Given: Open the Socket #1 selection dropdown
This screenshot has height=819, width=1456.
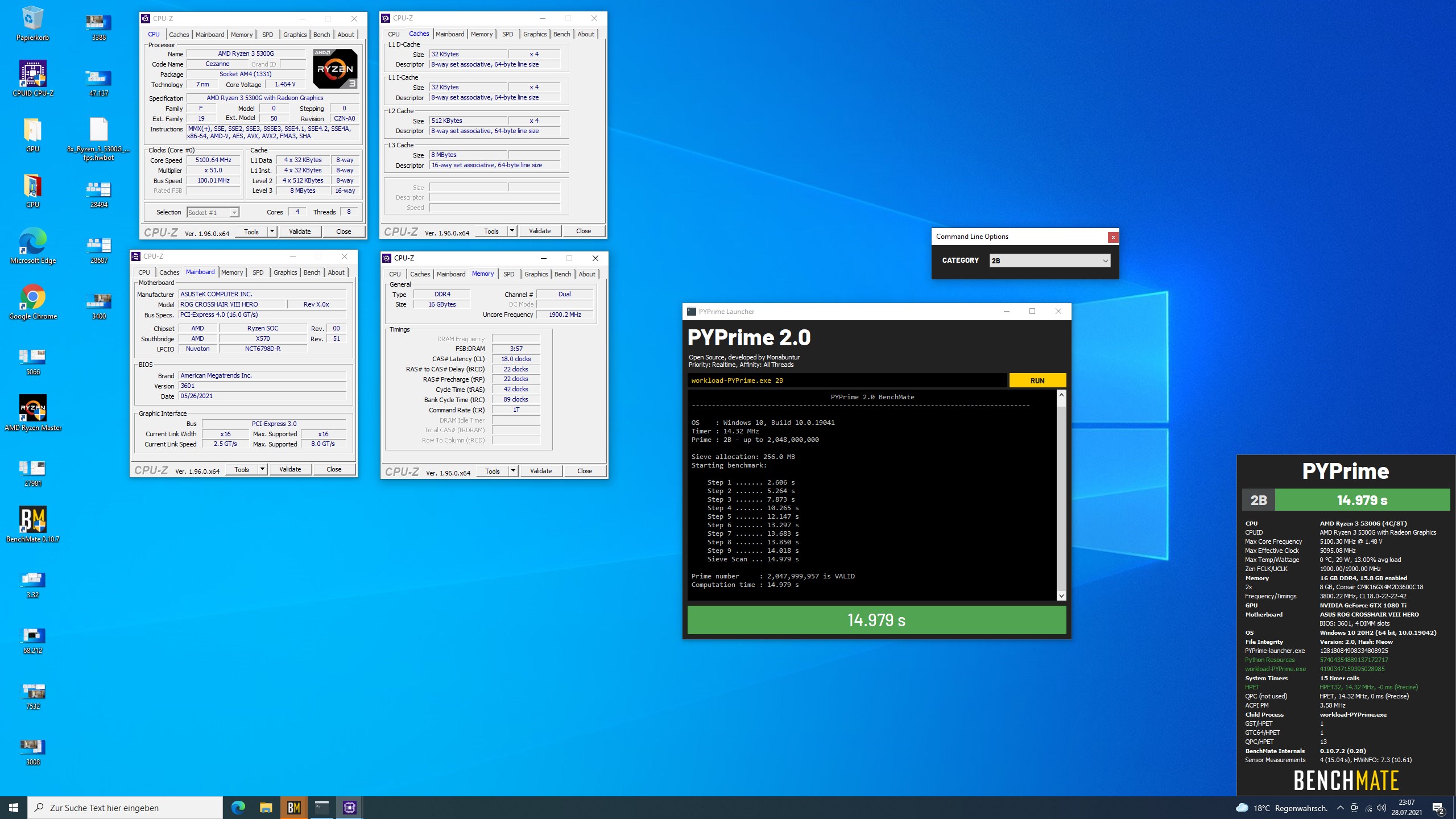Looking at the screenshot, I should point(213,212).
